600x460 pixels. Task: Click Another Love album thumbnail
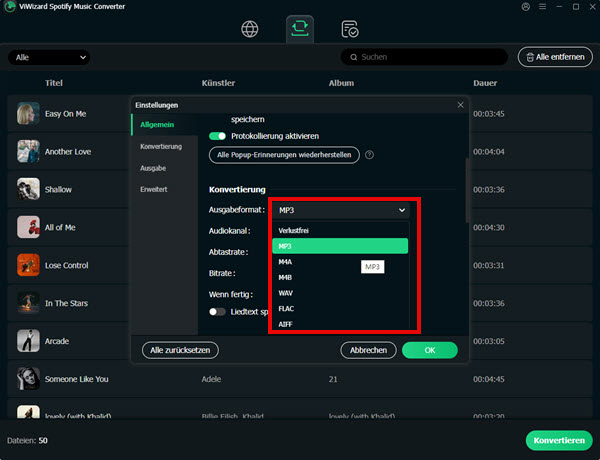28,151
